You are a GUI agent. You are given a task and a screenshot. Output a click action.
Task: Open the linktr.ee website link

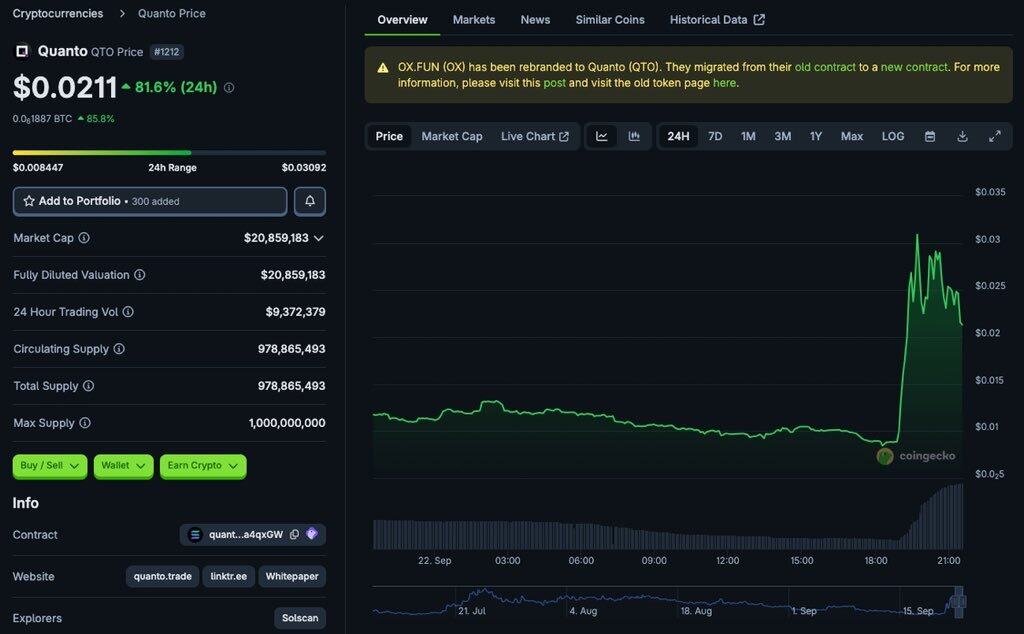click(229, 576)
